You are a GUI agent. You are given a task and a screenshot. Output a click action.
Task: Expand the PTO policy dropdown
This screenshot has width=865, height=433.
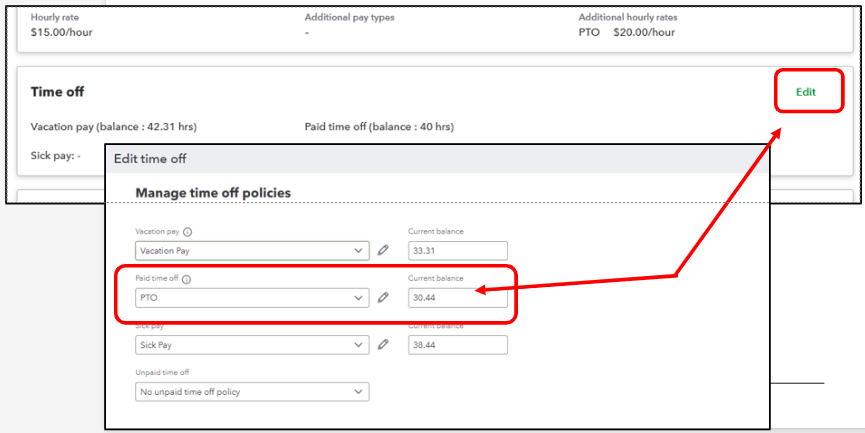[251, 298]
